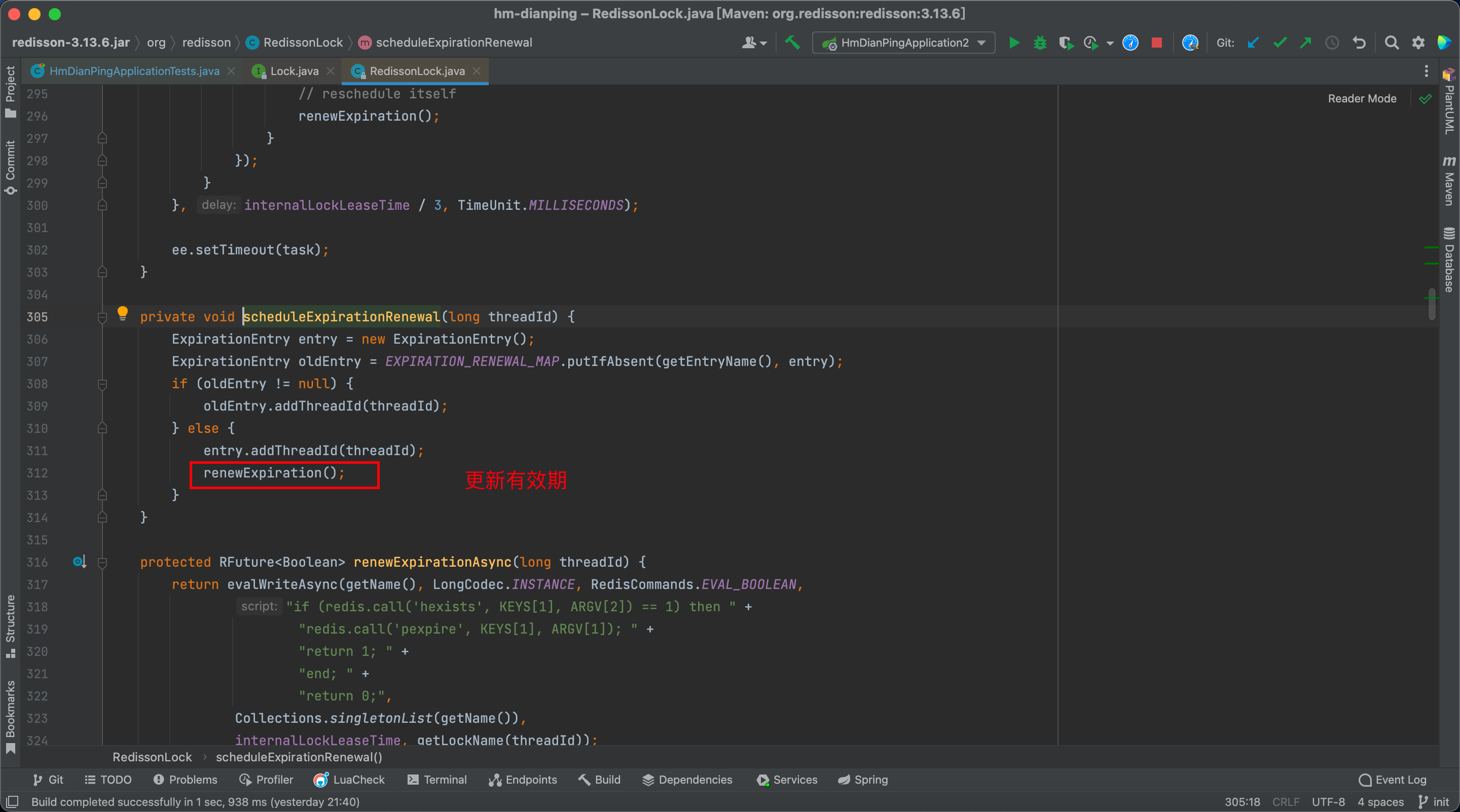Click the fold marker at line 300

pyautogui.click(x=102, y=205)
